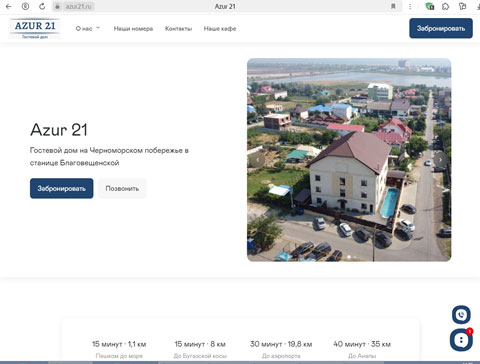The width and height of the screenshot is (480, 364).
Task: Click the azur21.ru address field
Action: pyautogui.click(x=78, y=6)
